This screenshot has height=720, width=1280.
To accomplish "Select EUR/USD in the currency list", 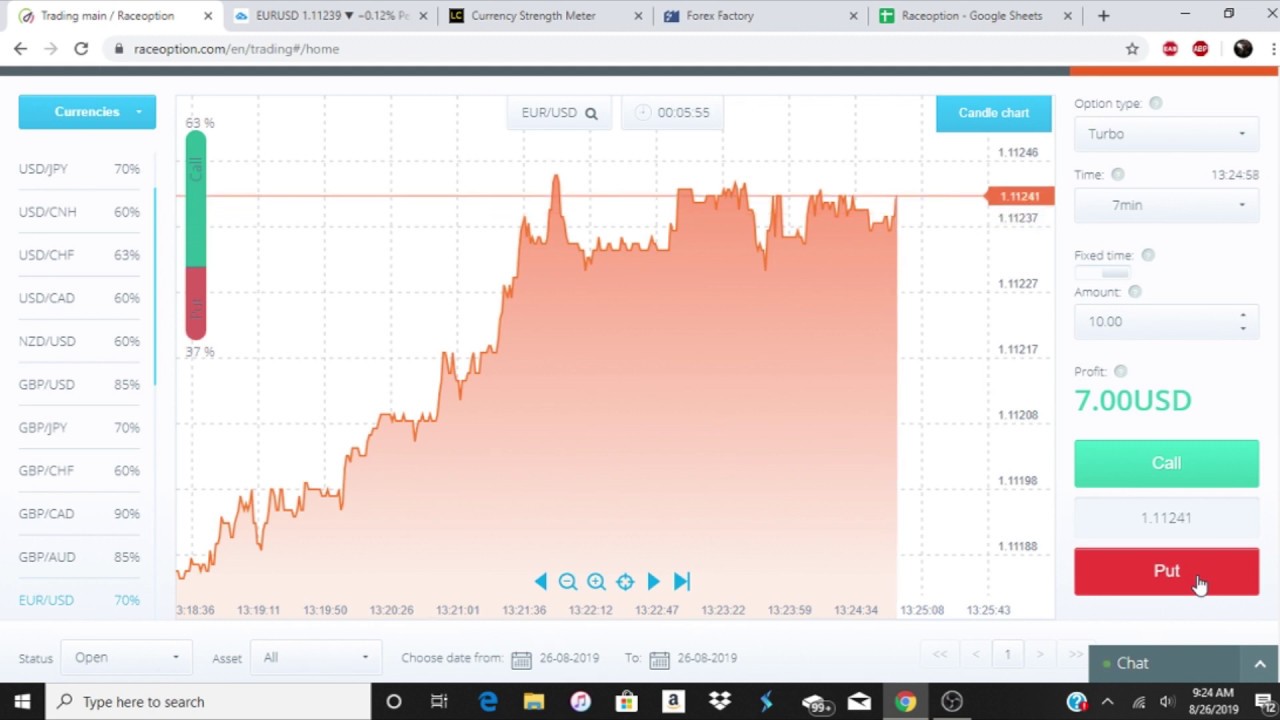I will [x=79, y=600].
